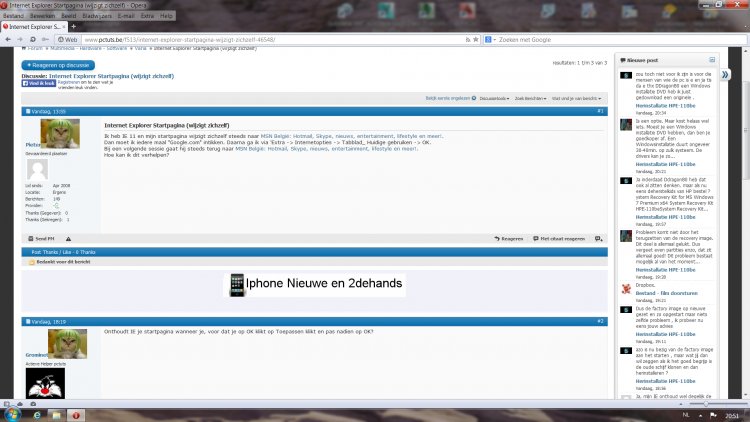Open post permalink #1
Viewport: 750px width, 422px height.
600,111
